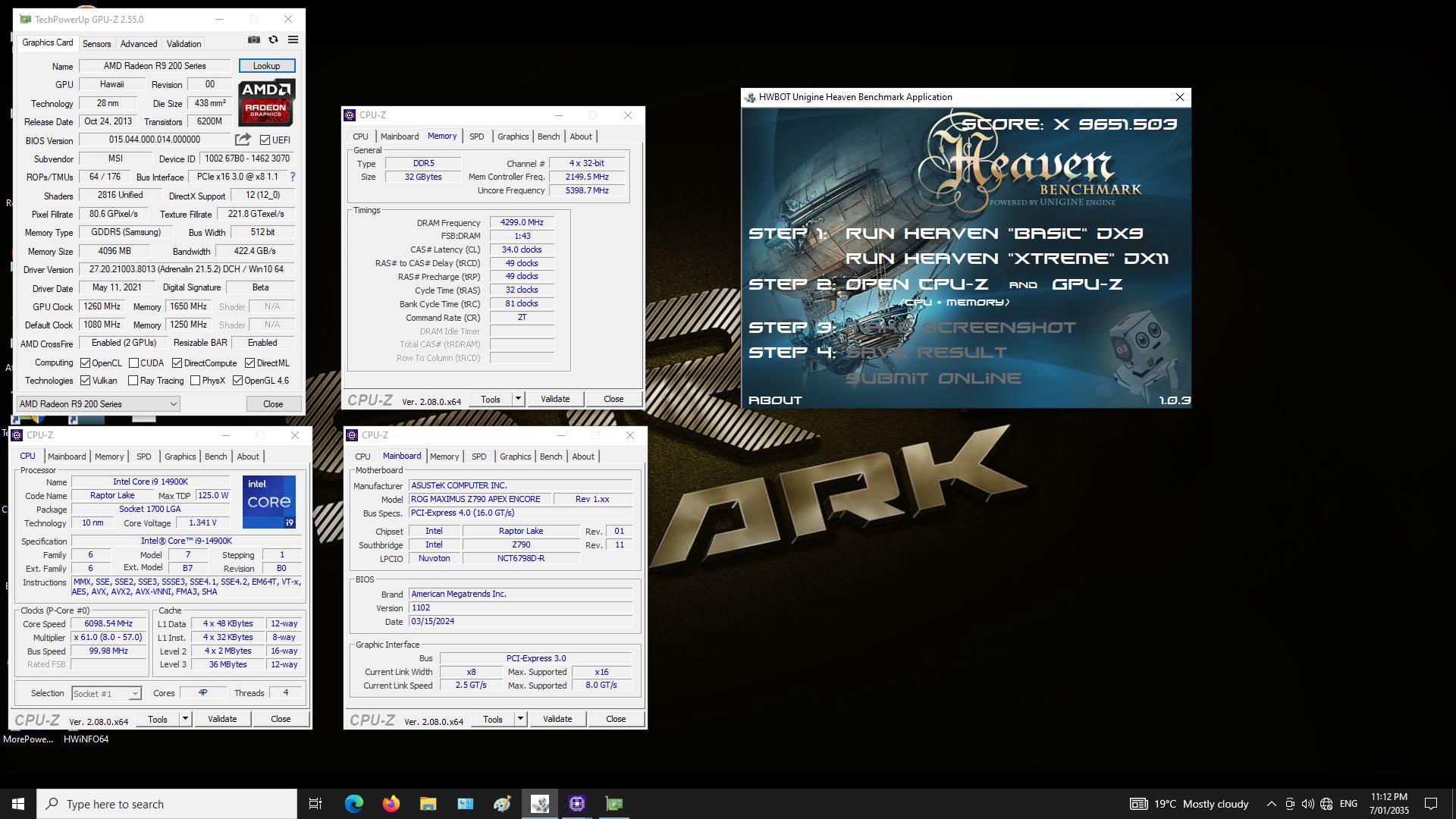
Task: Open HWiNFO64 desktop shortcut
Action: 86,739
